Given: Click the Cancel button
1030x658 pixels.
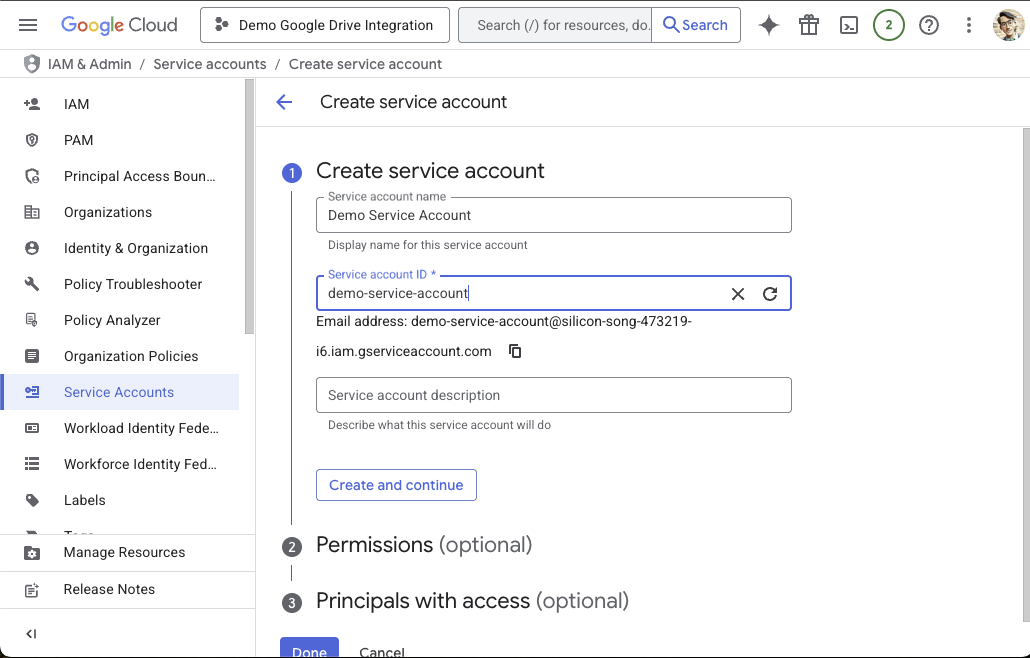Looking at the screenshot, I should [x=382, y=651].
